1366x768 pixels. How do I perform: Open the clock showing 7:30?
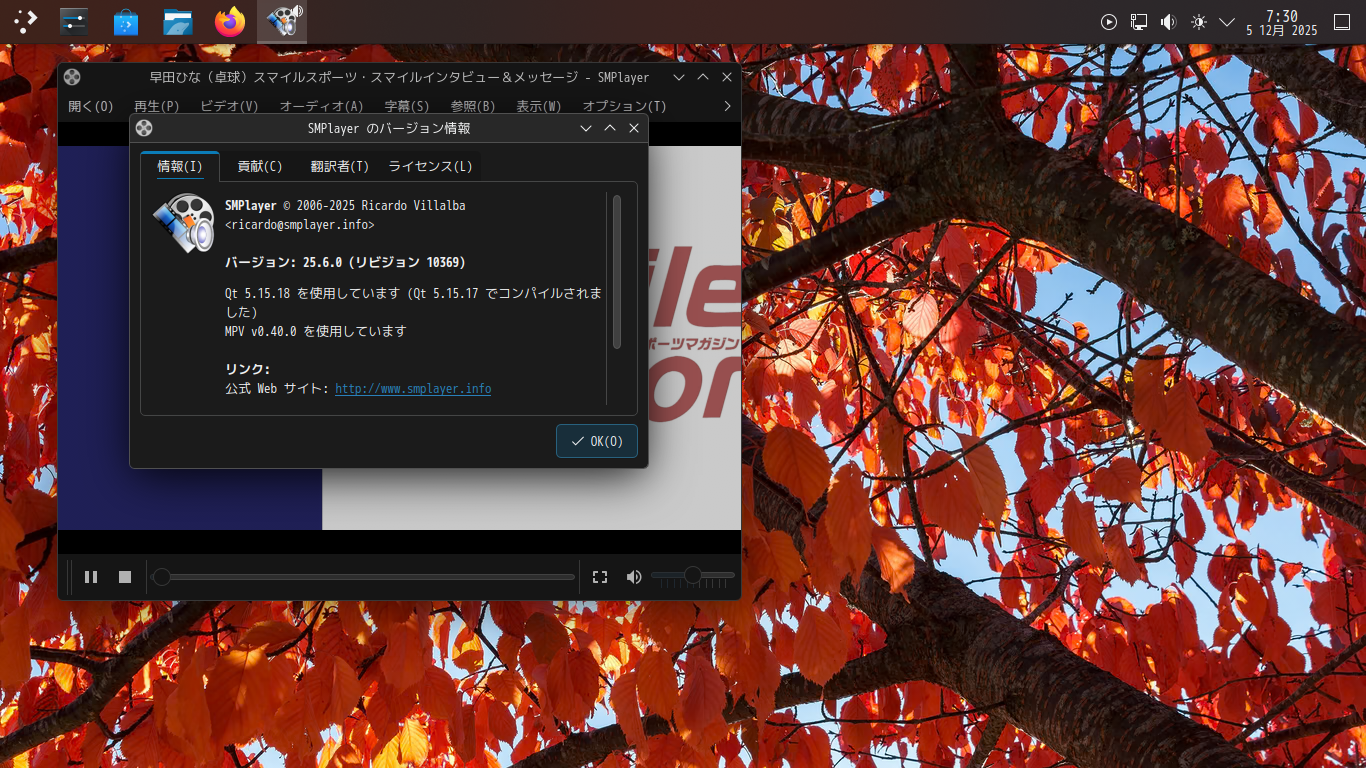tap(1282, 22)
